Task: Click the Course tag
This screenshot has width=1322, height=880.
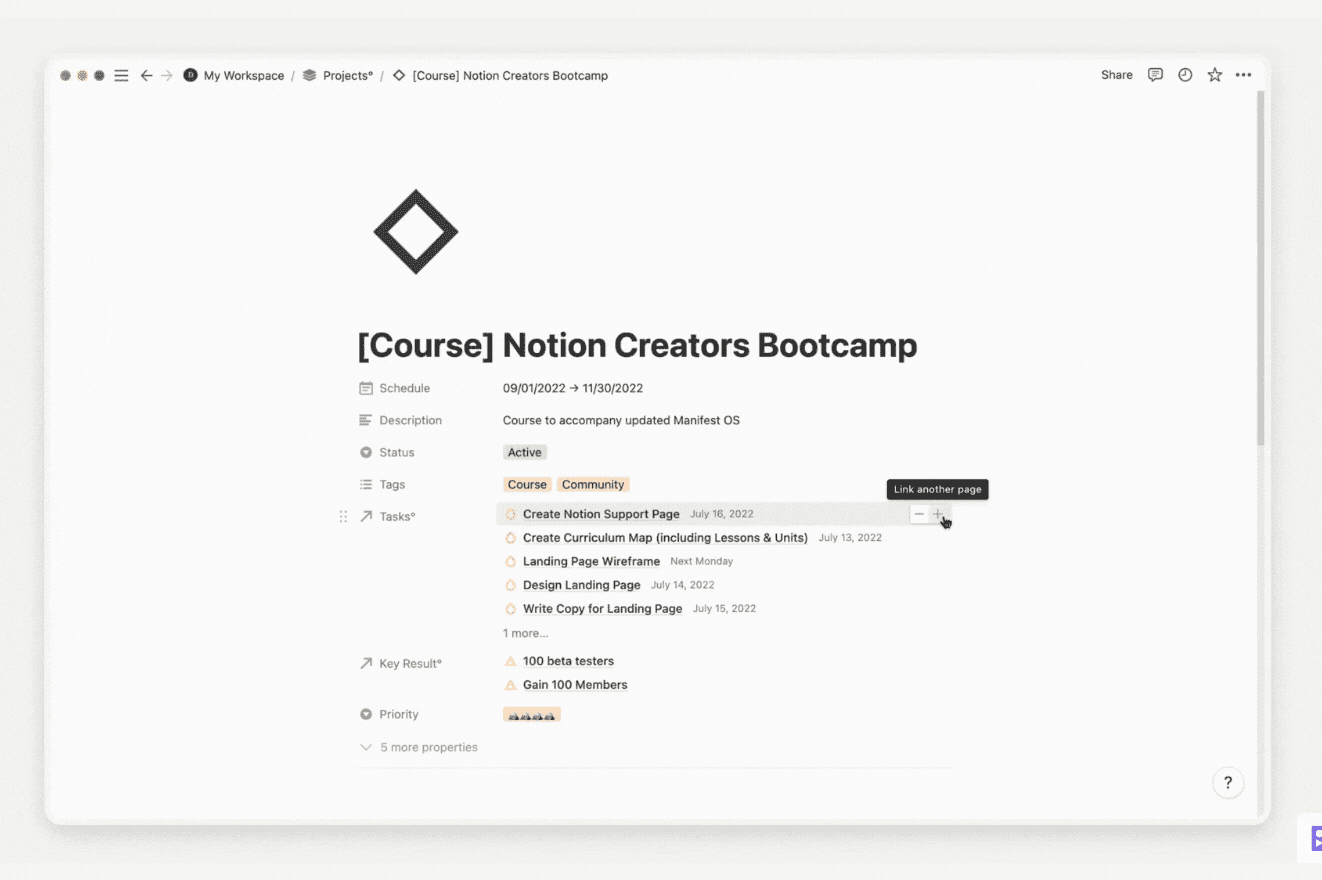Action: (527, 484)
